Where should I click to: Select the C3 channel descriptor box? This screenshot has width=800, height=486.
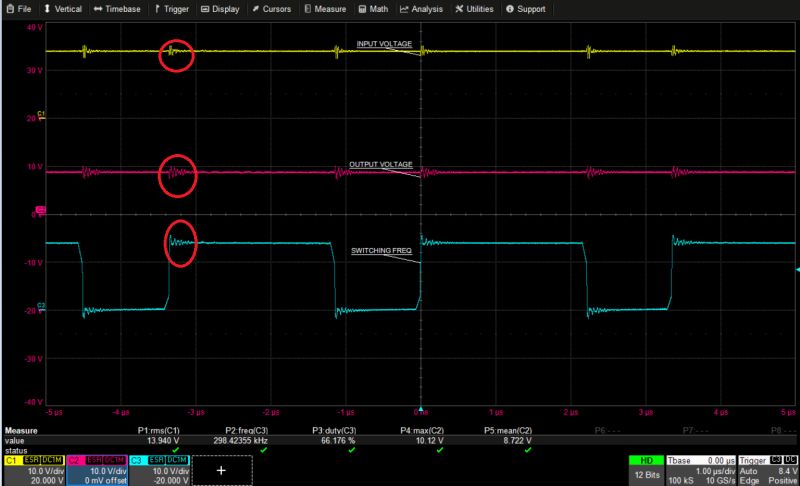tap(159, 470)
